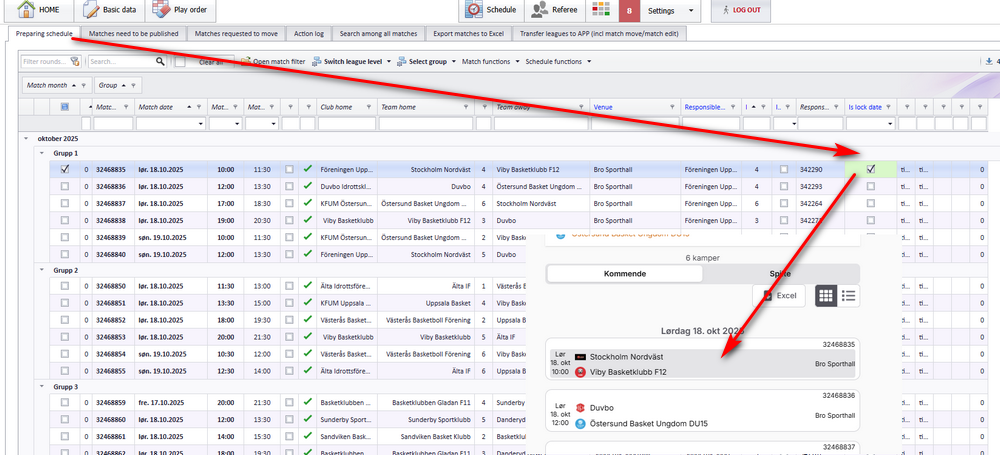Click the green checkmark in row 32468850
1000x455 pixels.
[308, 287]
